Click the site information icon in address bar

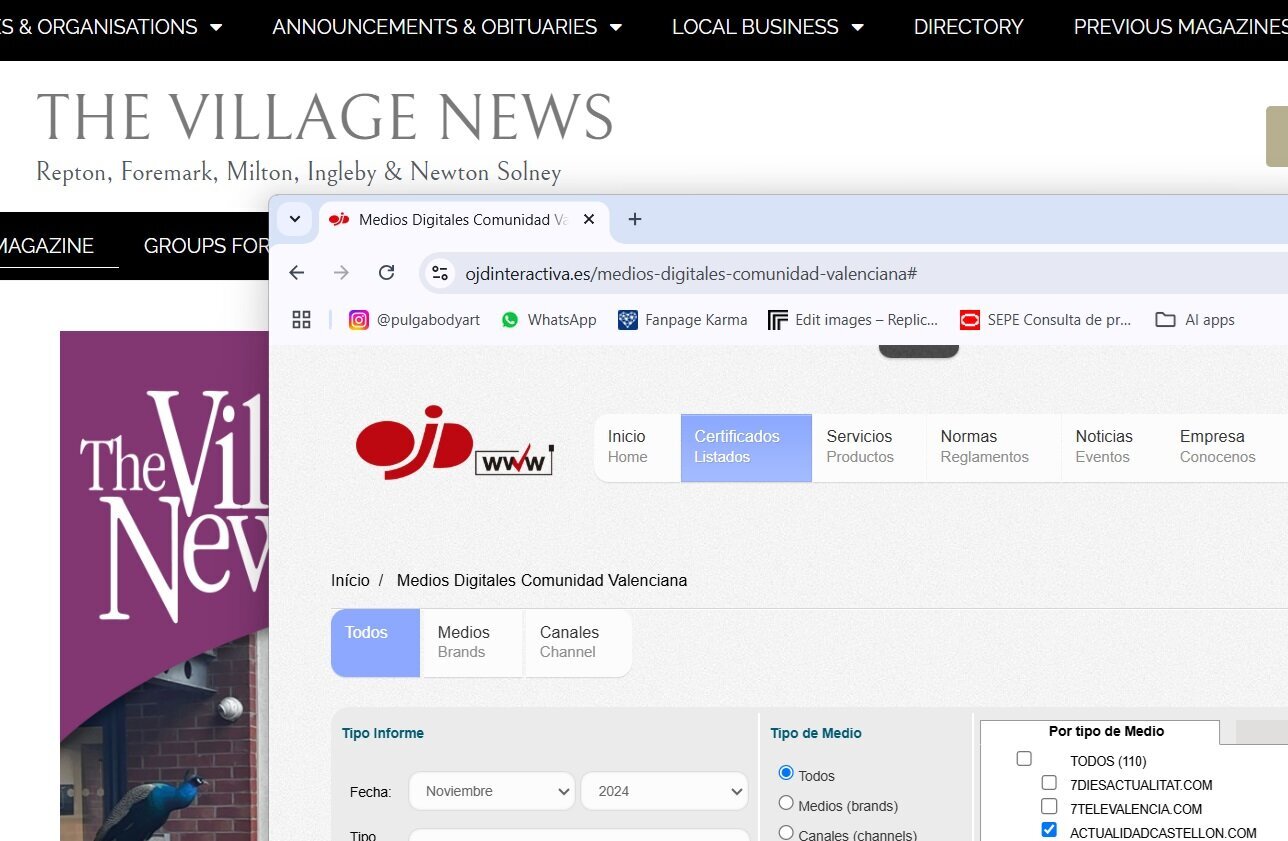(440, 273)
